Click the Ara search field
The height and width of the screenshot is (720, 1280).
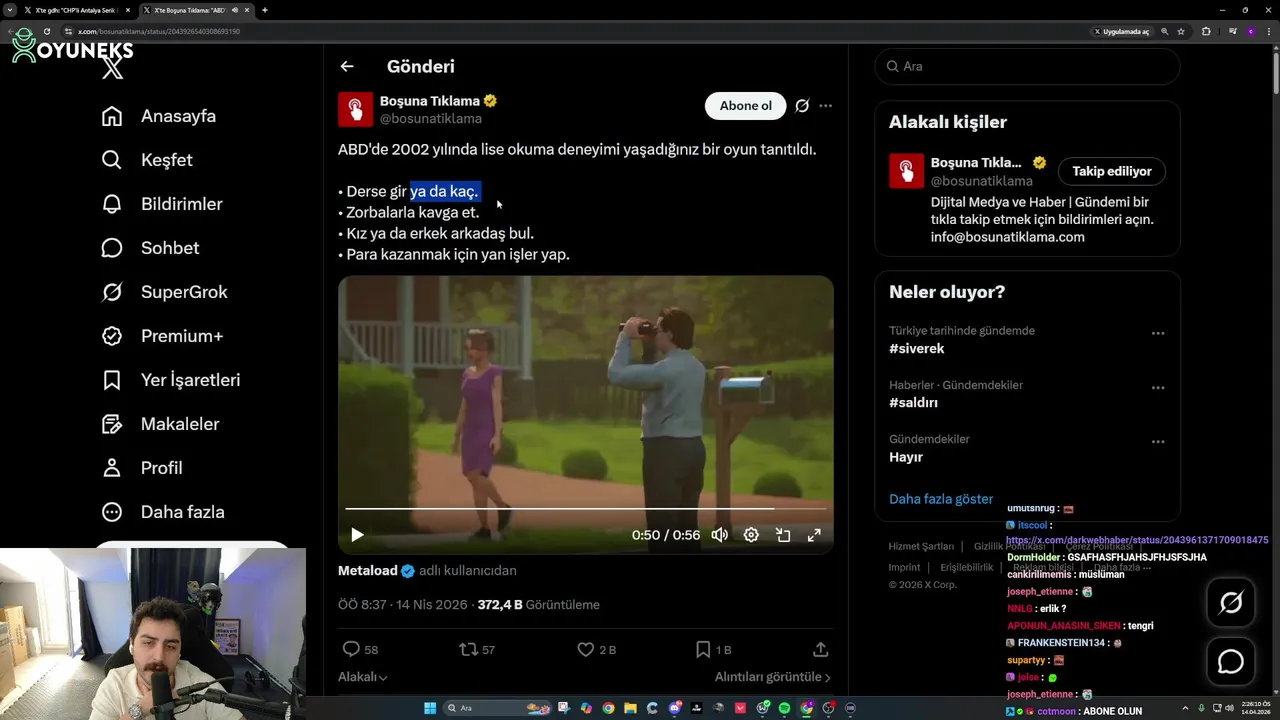(1027, 66)
